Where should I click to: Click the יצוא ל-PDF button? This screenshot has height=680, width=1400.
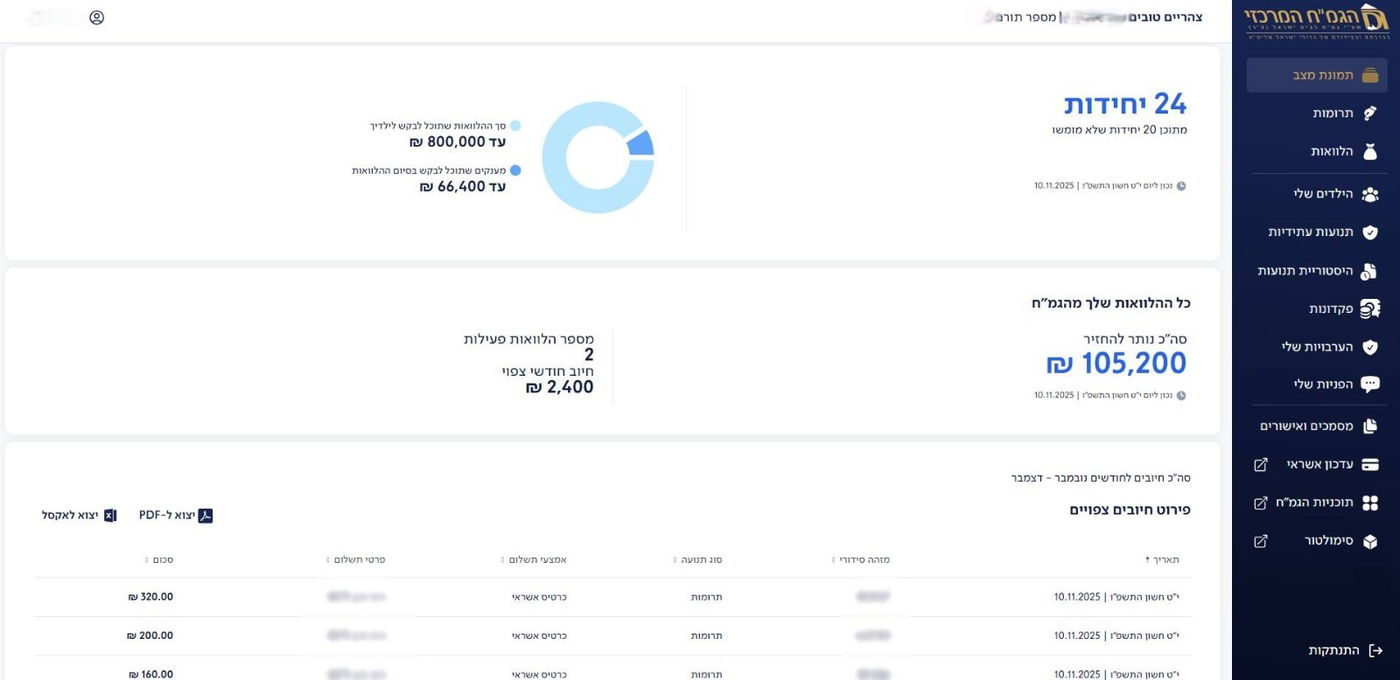point(176,516)
